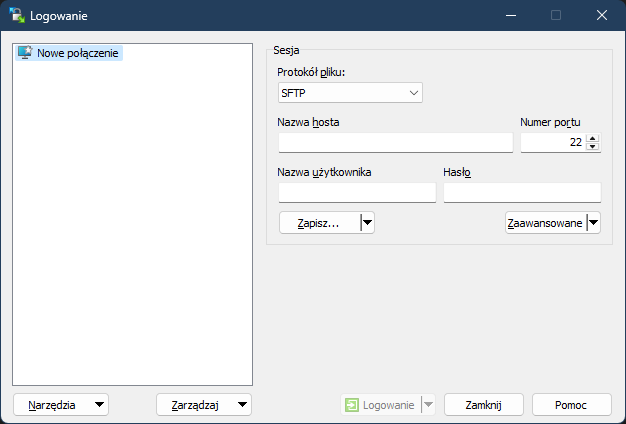Viewport: 626px width, 424px height.
Task: Click the Nazwa użytkownika text field
Action: pos(357,193)
